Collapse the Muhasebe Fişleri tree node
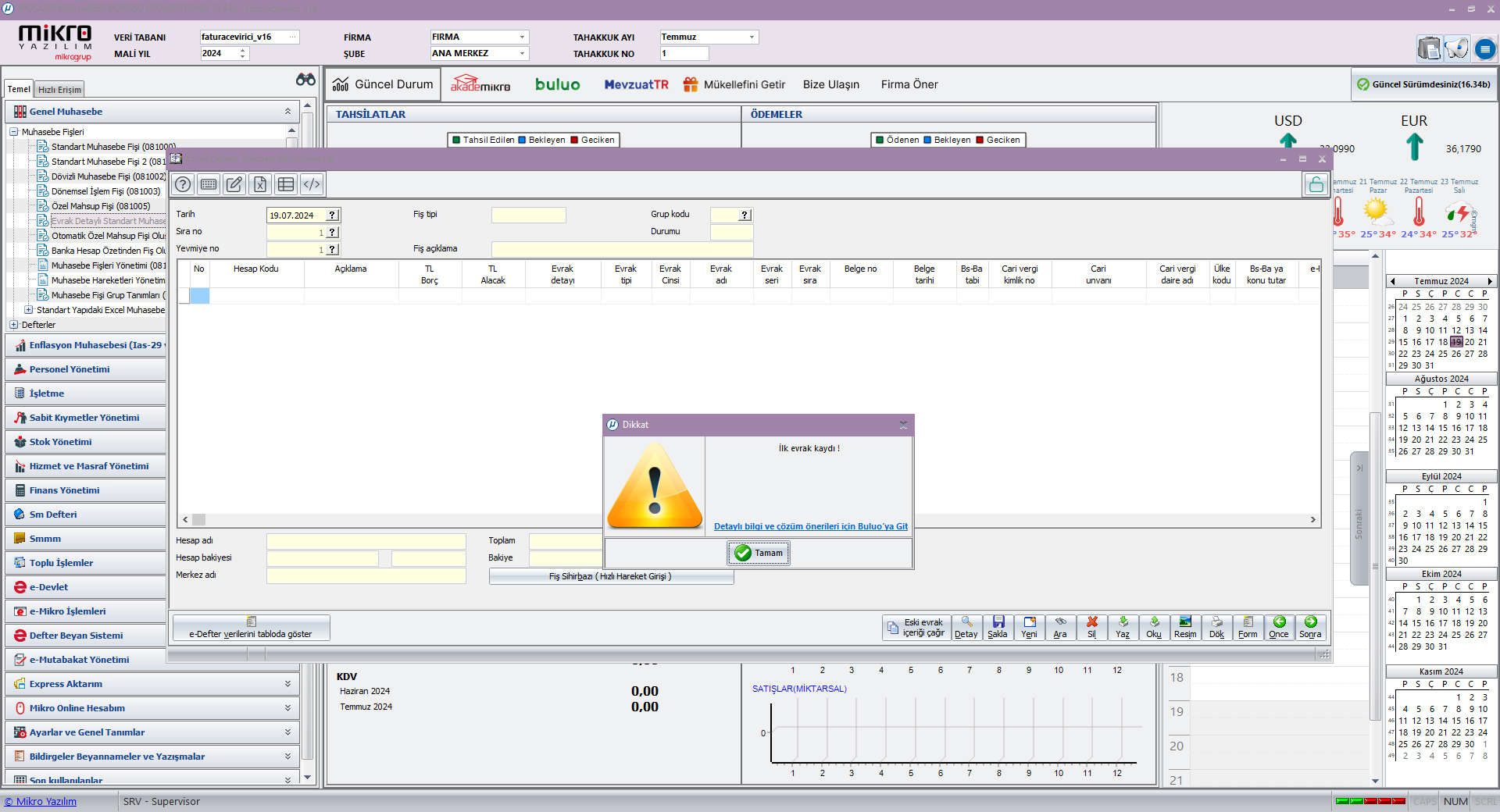This screenshot has width=1500, height=812. coord(14,132)
